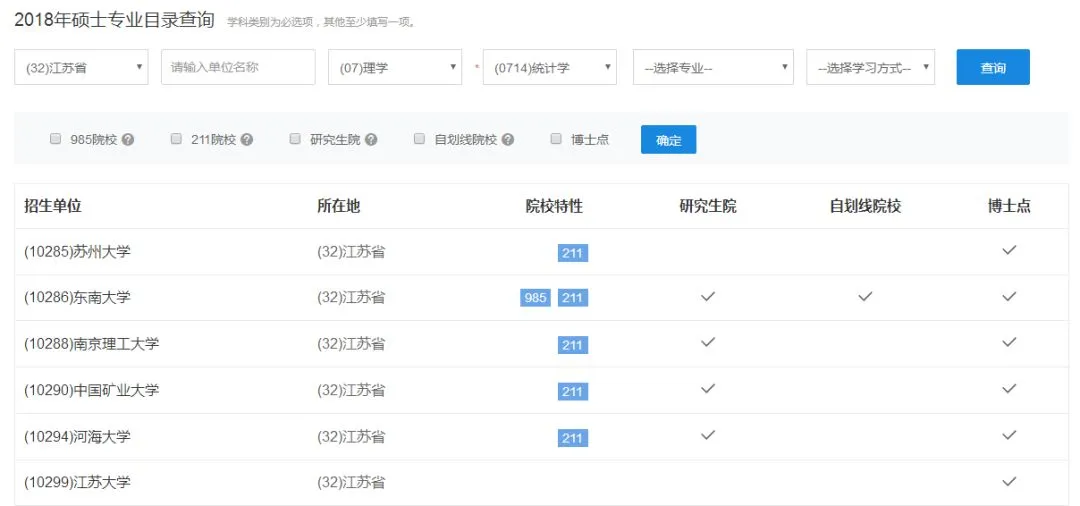Image resolution: width=1080 pixels, height=506 pixels.
Task: Click the 招生单位 column header
Action: (53, 206)
